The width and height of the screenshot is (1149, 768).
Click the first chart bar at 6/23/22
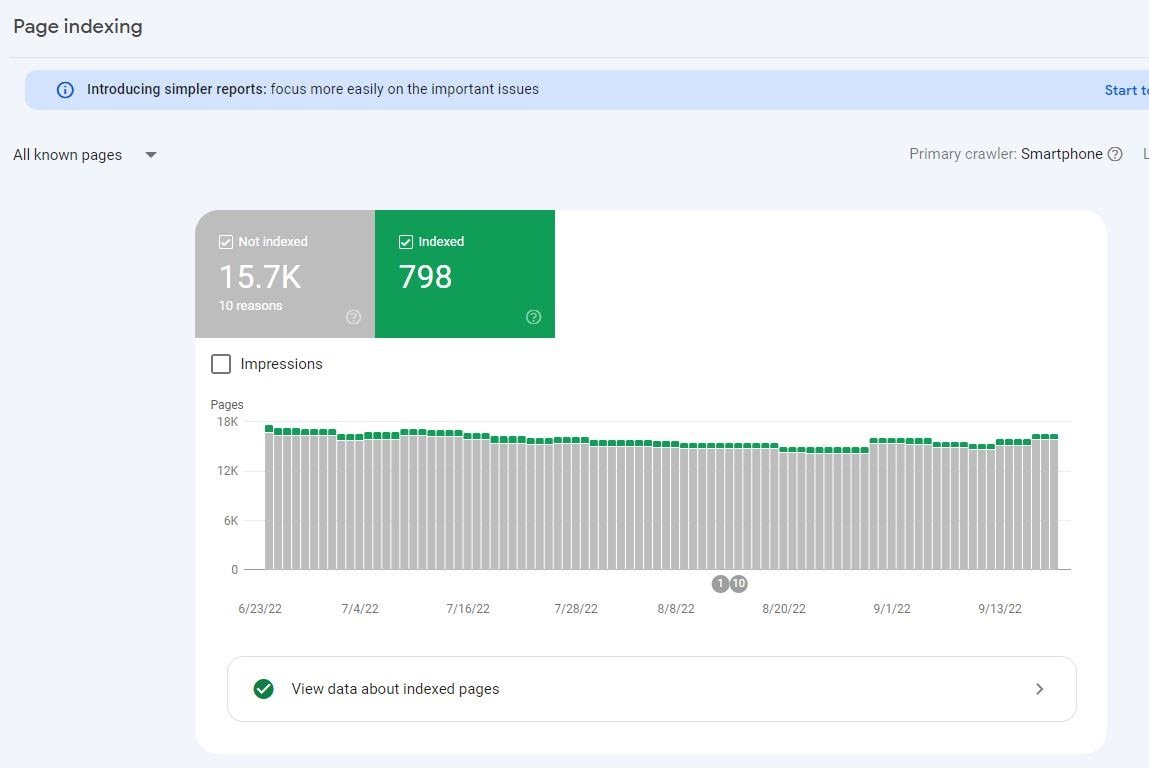coord(269,500)
